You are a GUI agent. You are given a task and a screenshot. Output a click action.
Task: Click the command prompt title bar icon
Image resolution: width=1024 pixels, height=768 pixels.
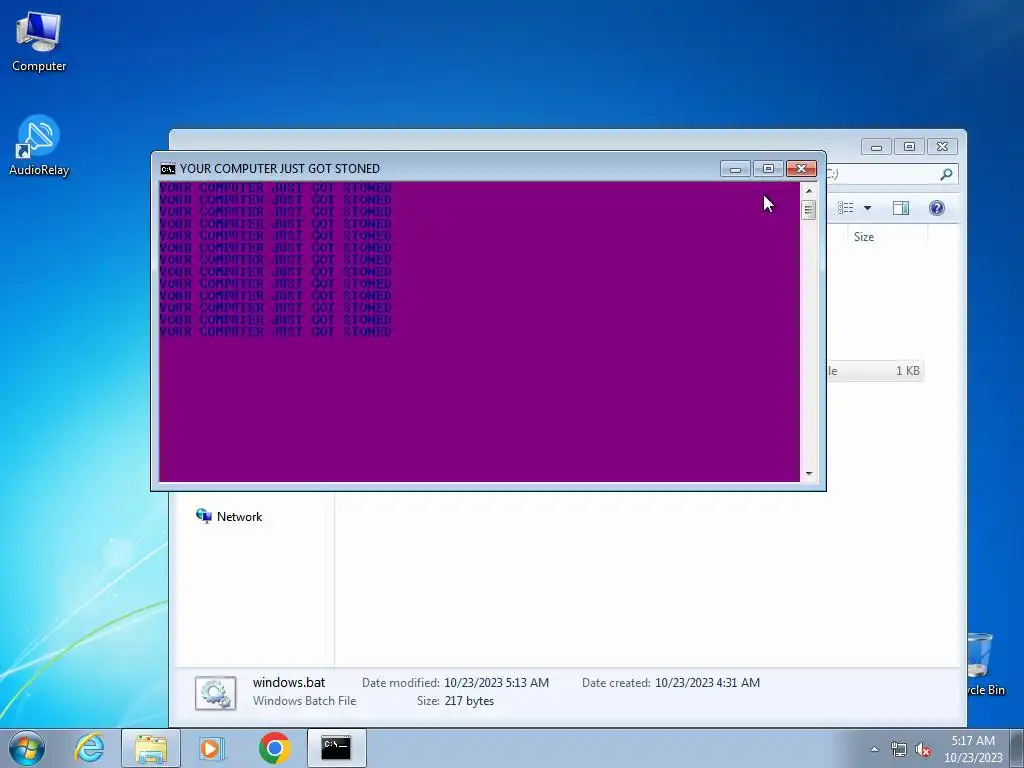point(168,169)
